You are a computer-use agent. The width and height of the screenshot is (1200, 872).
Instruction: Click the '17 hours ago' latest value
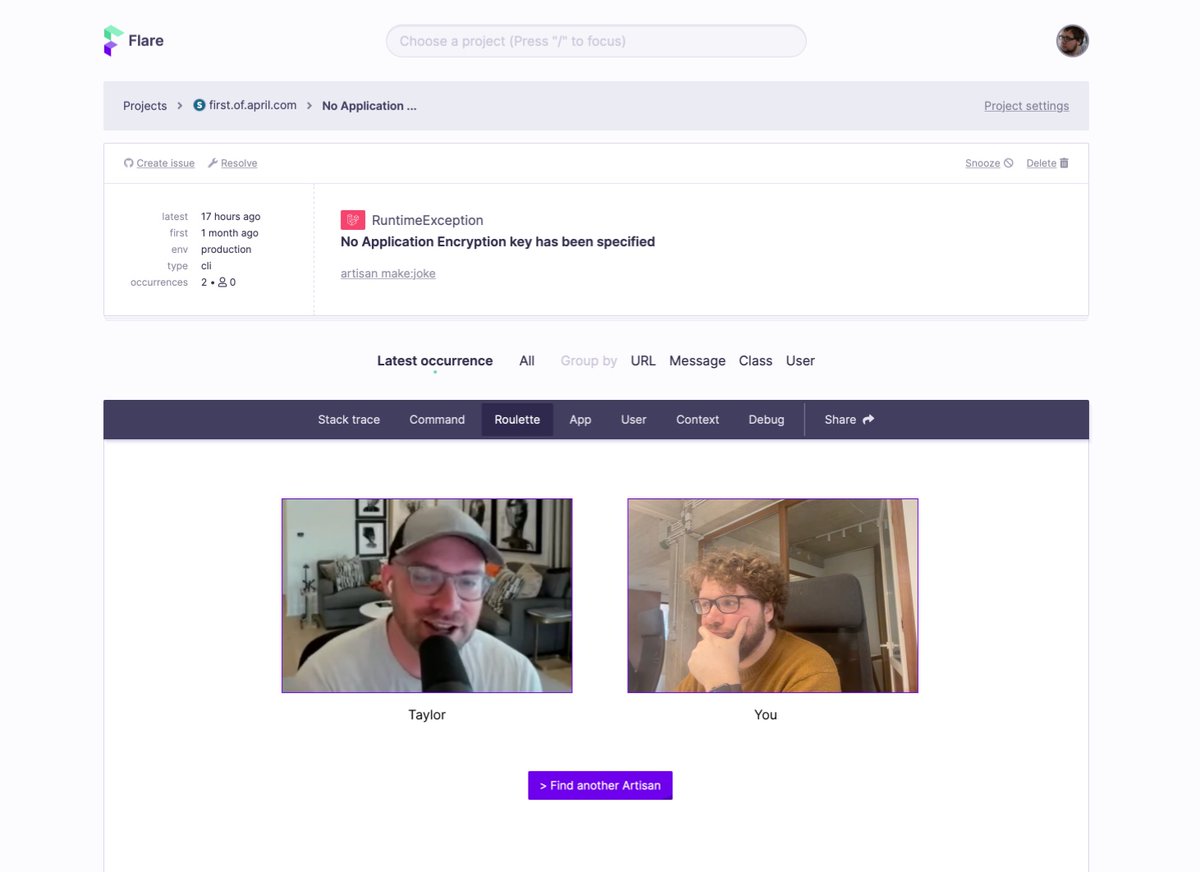231,216
